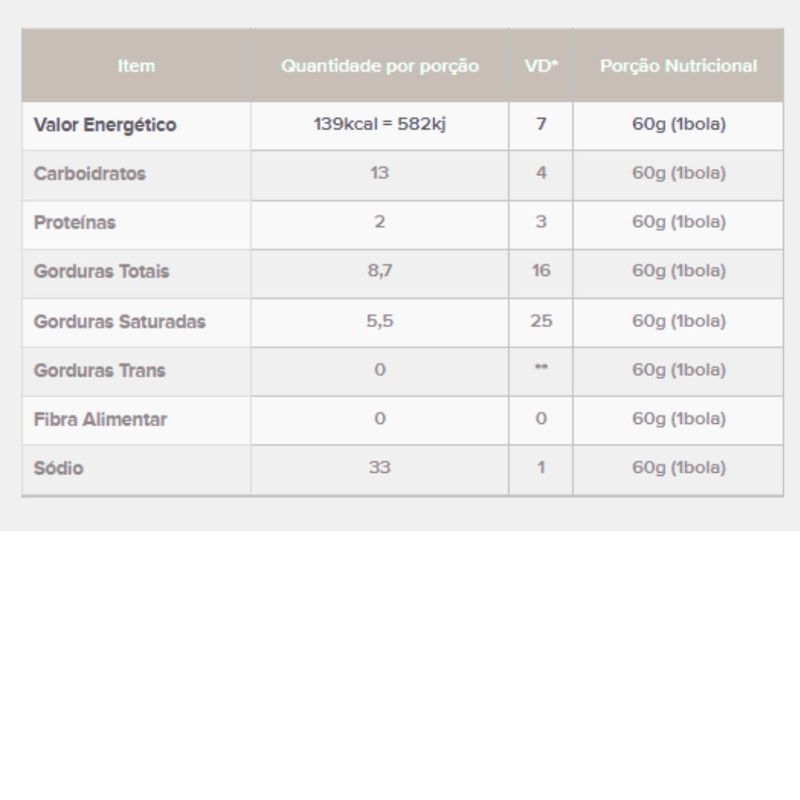Select the Valor Energético row label
The width and height of the screenshot is (800, 800).
click(x=105, y=125)
